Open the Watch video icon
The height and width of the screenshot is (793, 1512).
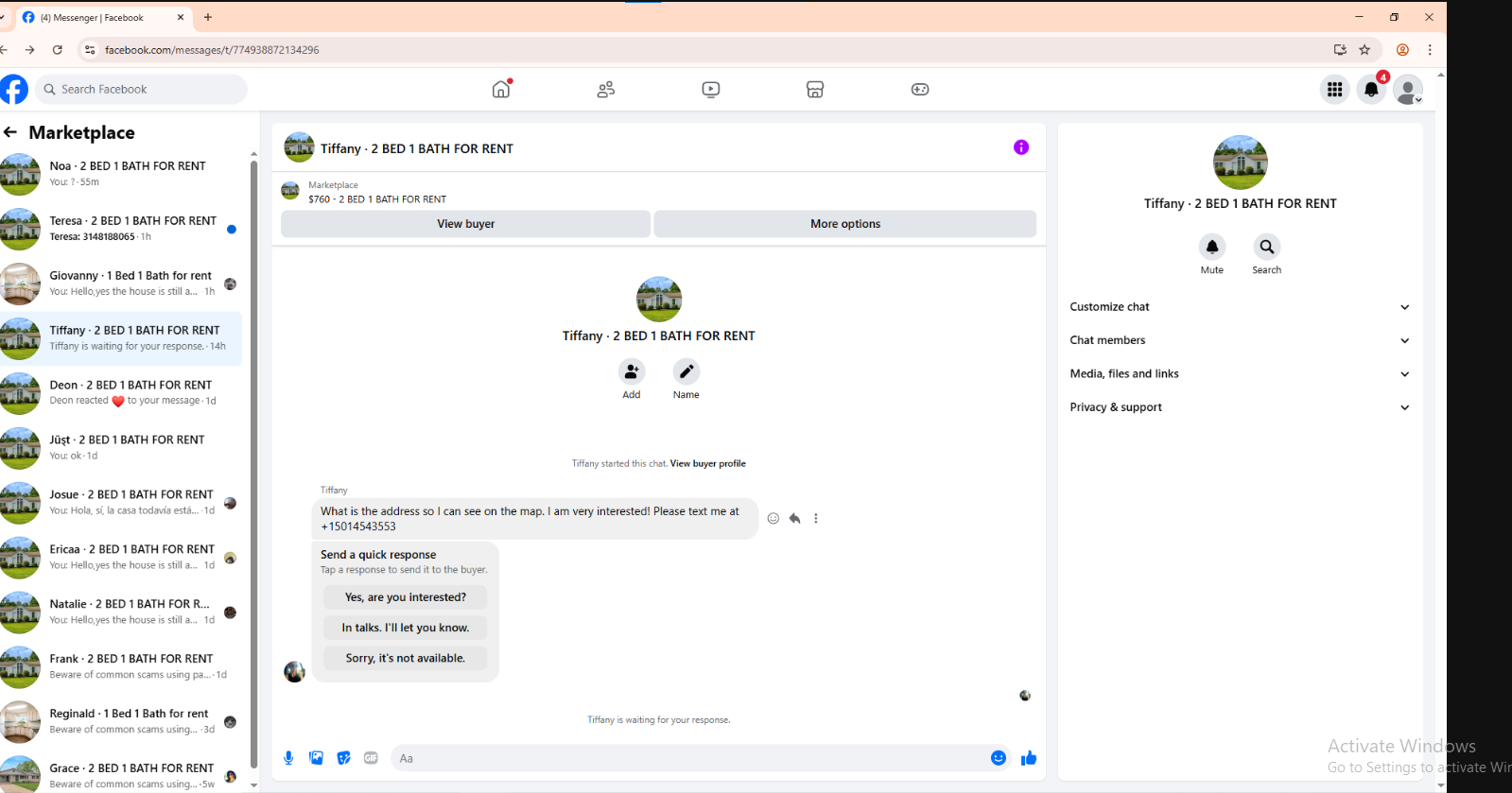(x=711, y=89)
